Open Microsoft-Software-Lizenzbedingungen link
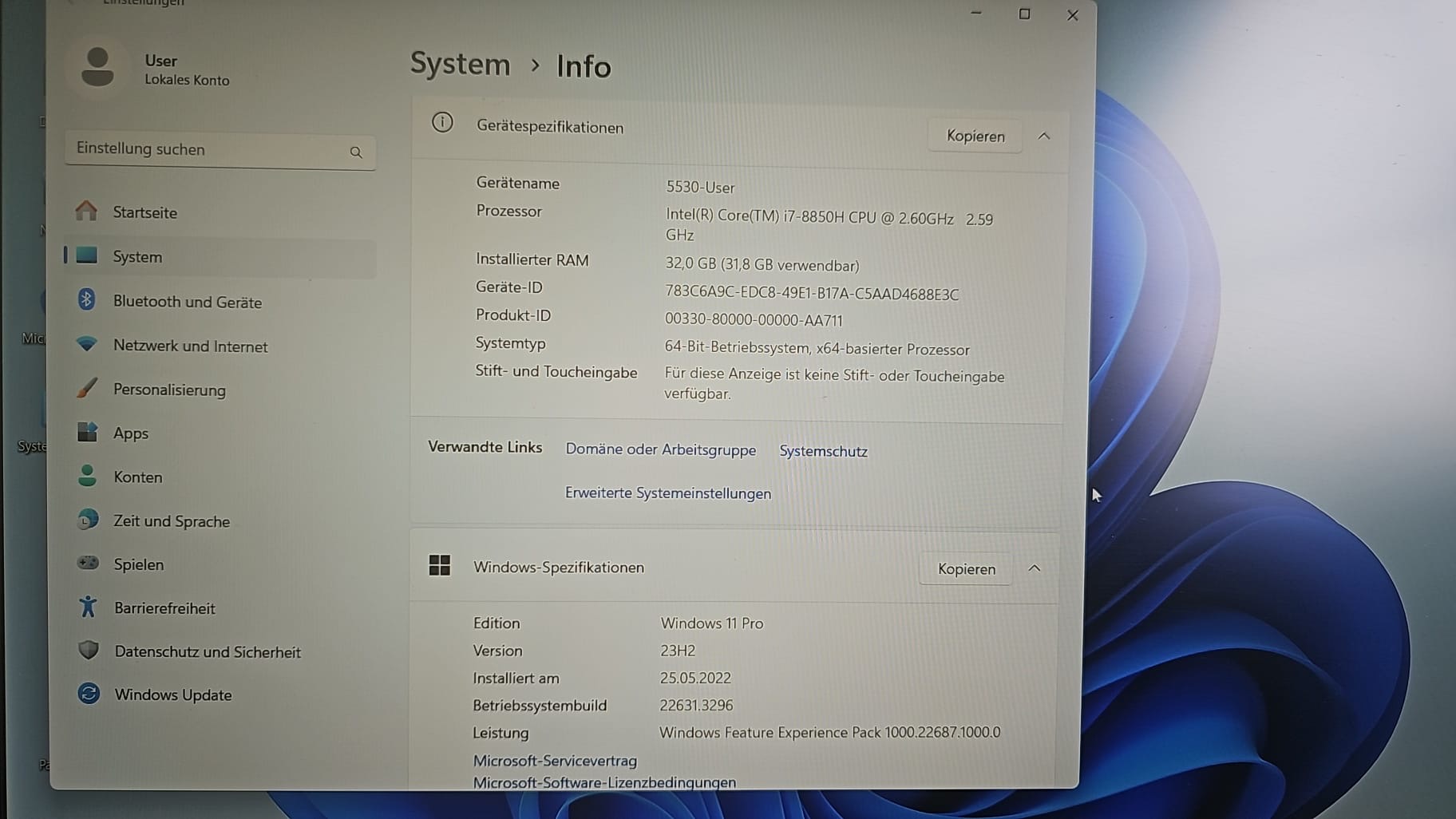Screen dimensions: 1456x819 point(604,782)
